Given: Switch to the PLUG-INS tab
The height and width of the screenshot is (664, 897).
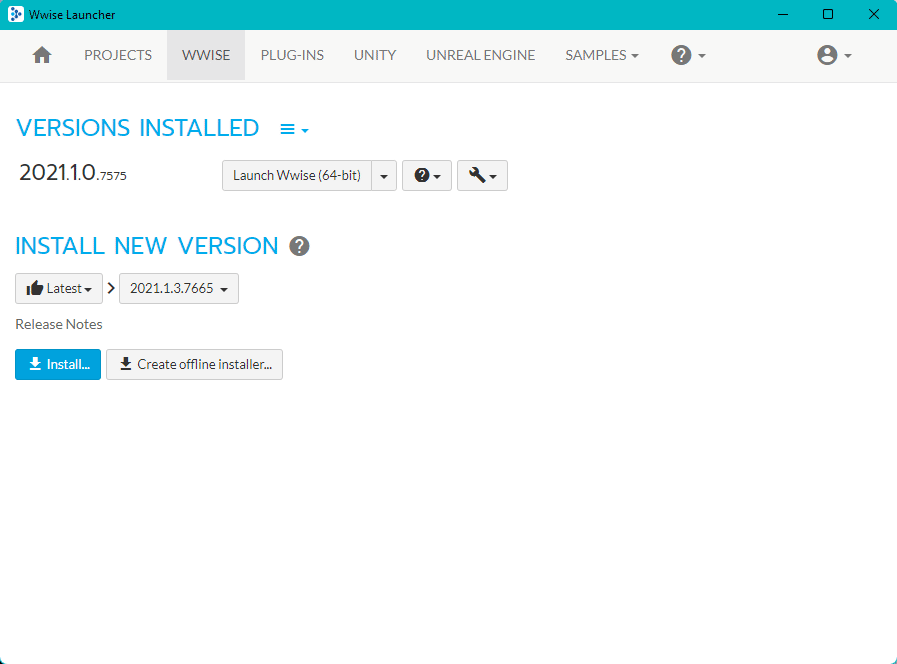Looking at the screenshot, I should pos(292,55).
